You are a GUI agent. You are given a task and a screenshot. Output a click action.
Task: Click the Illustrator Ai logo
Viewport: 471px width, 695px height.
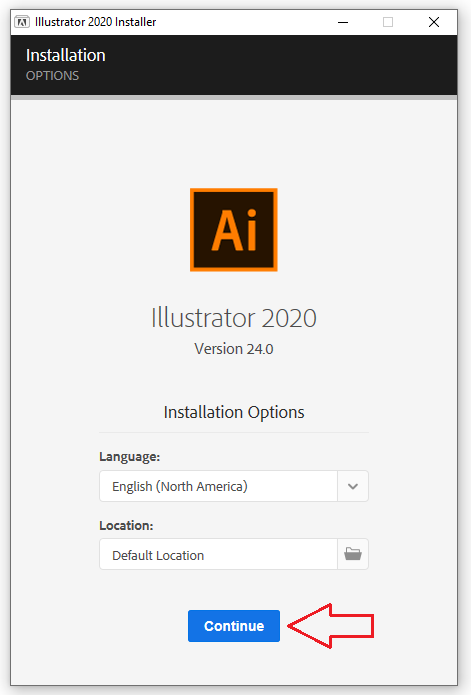pyautogui.click(x=234, y=230)
